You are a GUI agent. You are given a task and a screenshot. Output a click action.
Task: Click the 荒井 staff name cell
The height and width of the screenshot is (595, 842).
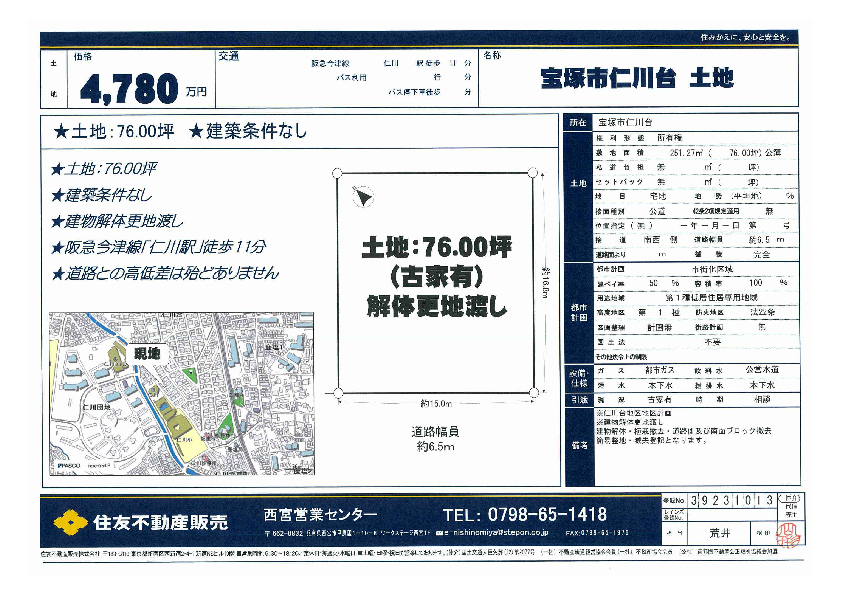coord(705,534)
